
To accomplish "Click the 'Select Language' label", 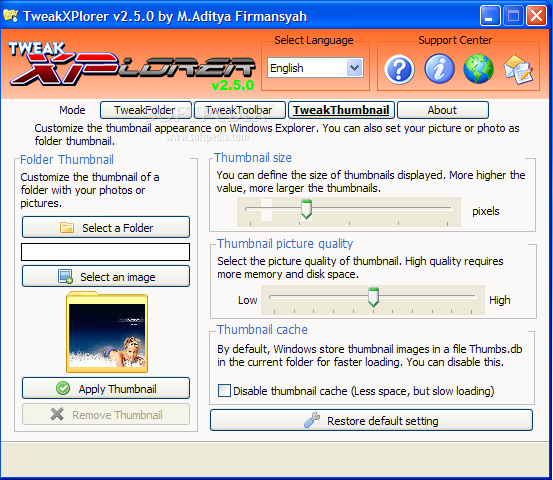I will pyautogui.click(x=314, y=40).
